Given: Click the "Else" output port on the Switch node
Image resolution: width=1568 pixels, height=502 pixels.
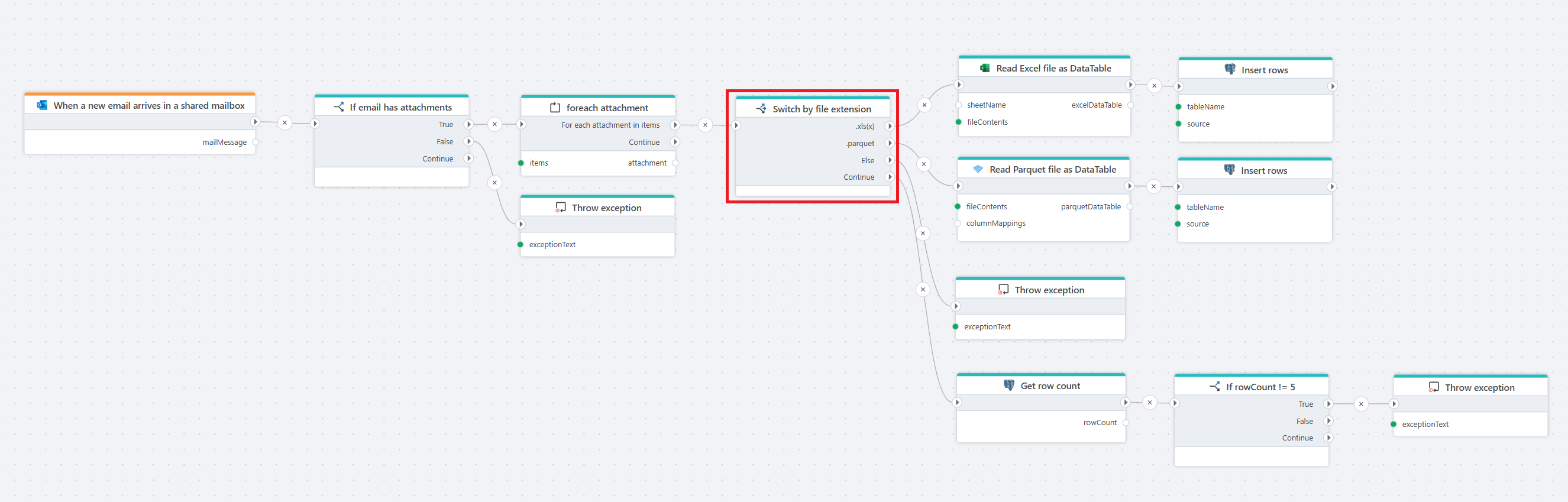Looking at the screenshot, I should pos(890,161).
